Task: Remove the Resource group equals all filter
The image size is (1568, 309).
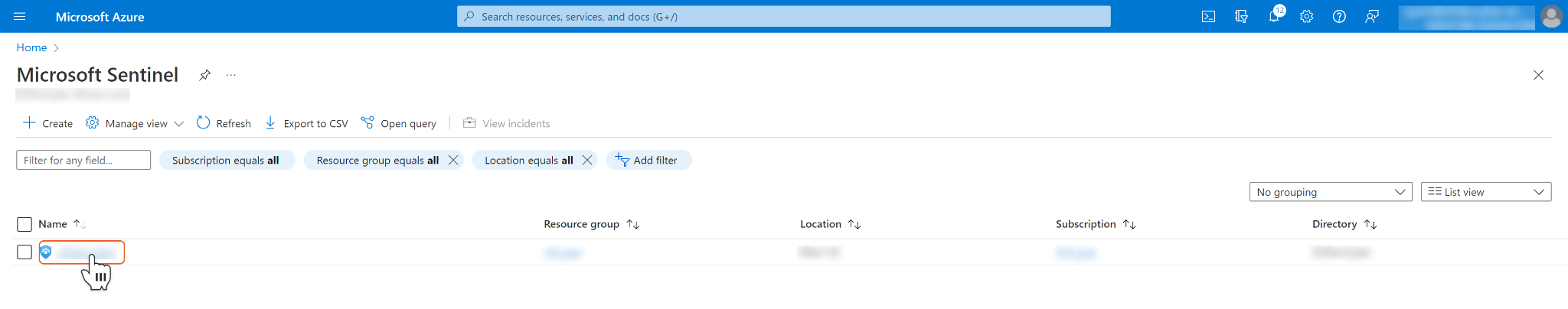Action: pyautogui.click(x=453, y=160)
